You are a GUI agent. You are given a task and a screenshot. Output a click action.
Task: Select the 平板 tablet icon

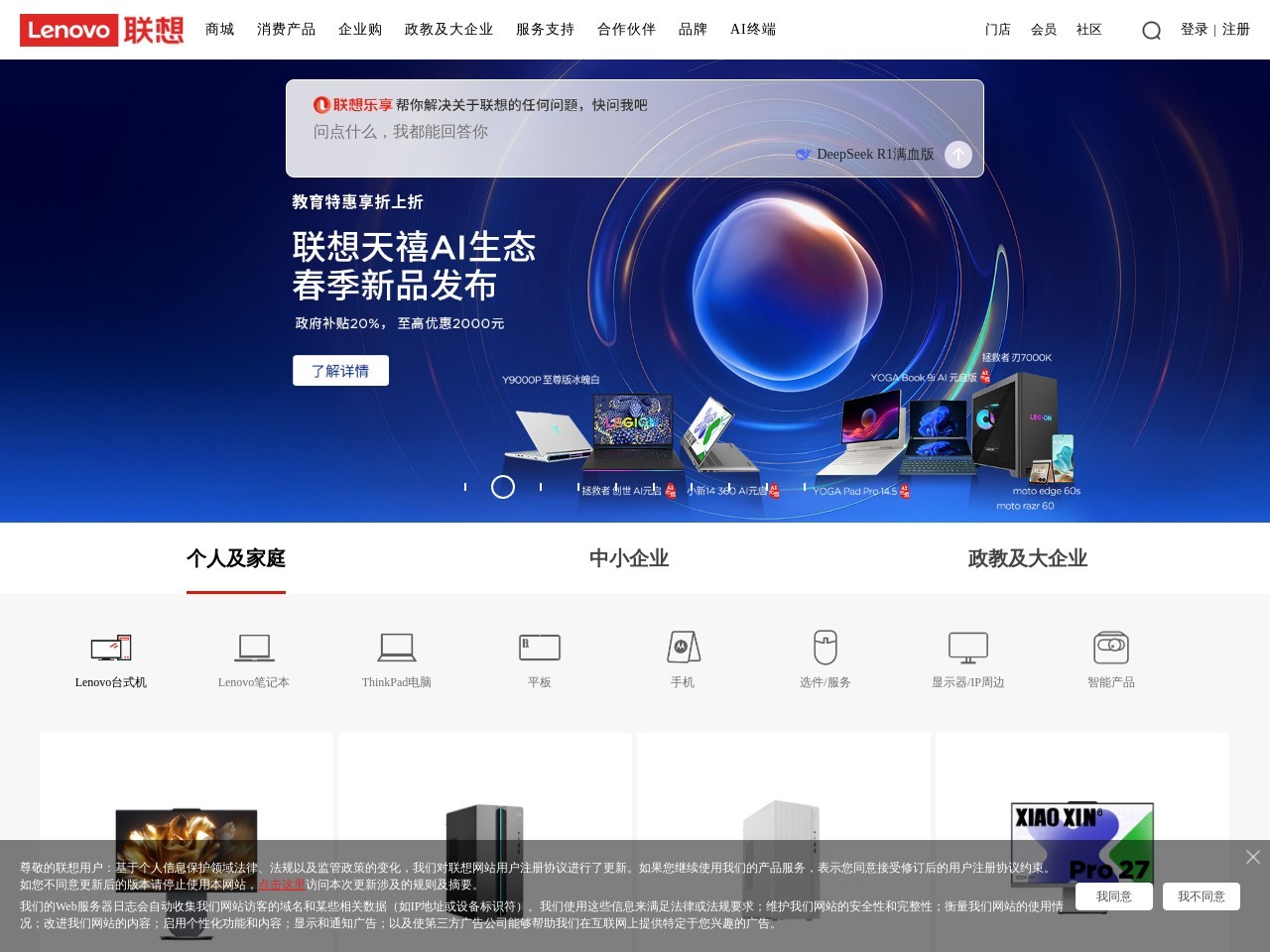click(540, 648)
